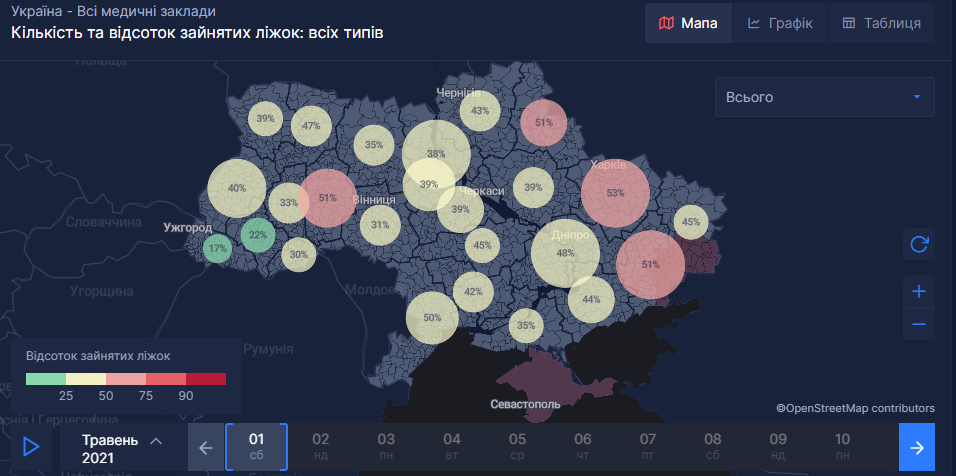Click the 22% green bubble
Screen dimensions: 956x476
tap(258, 235)
